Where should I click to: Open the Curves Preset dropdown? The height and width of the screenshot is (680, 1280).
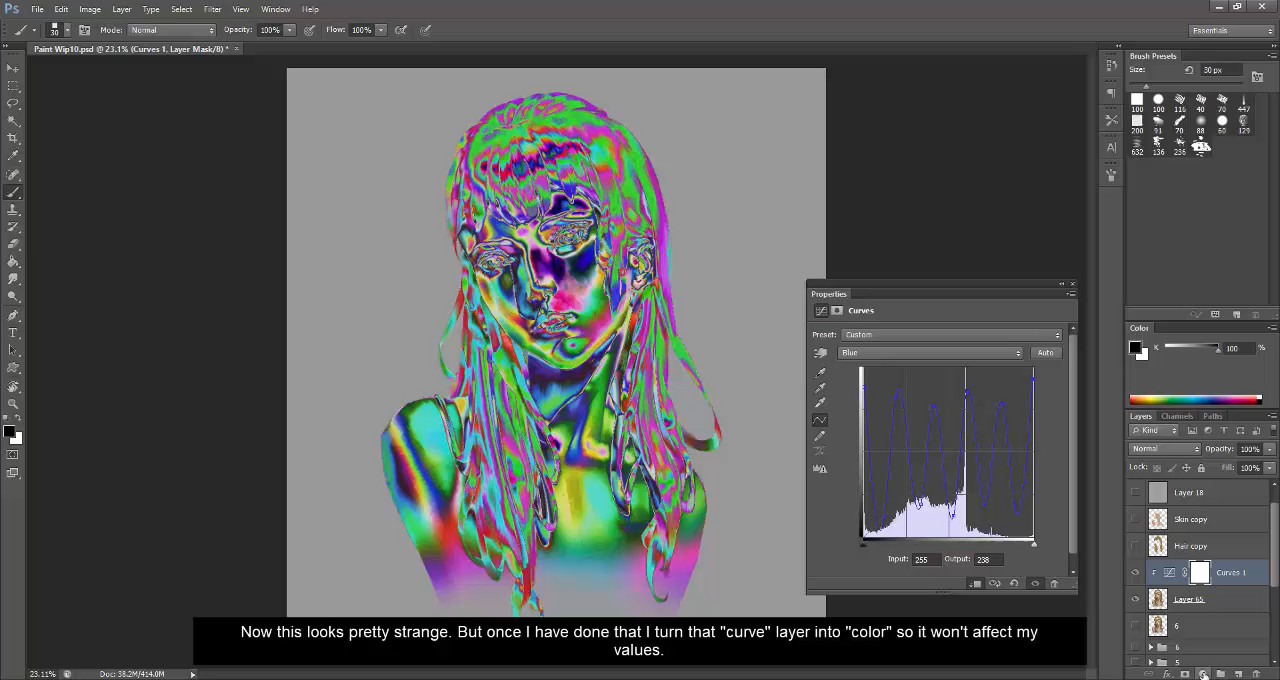(951, 335)
